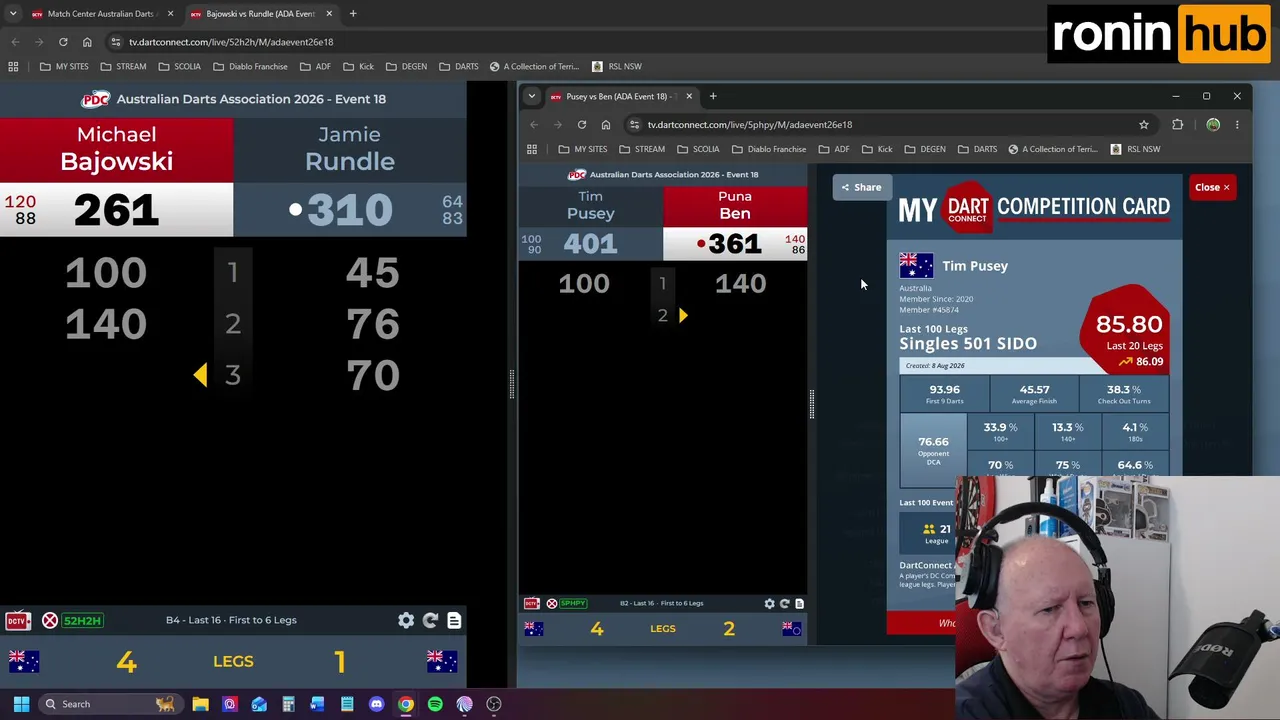Image resolution: width=1280 pixels, height=720 pixels.
Task: Click DCTV logo in Pusey vs Ben footer
Action: click(531, 603)
